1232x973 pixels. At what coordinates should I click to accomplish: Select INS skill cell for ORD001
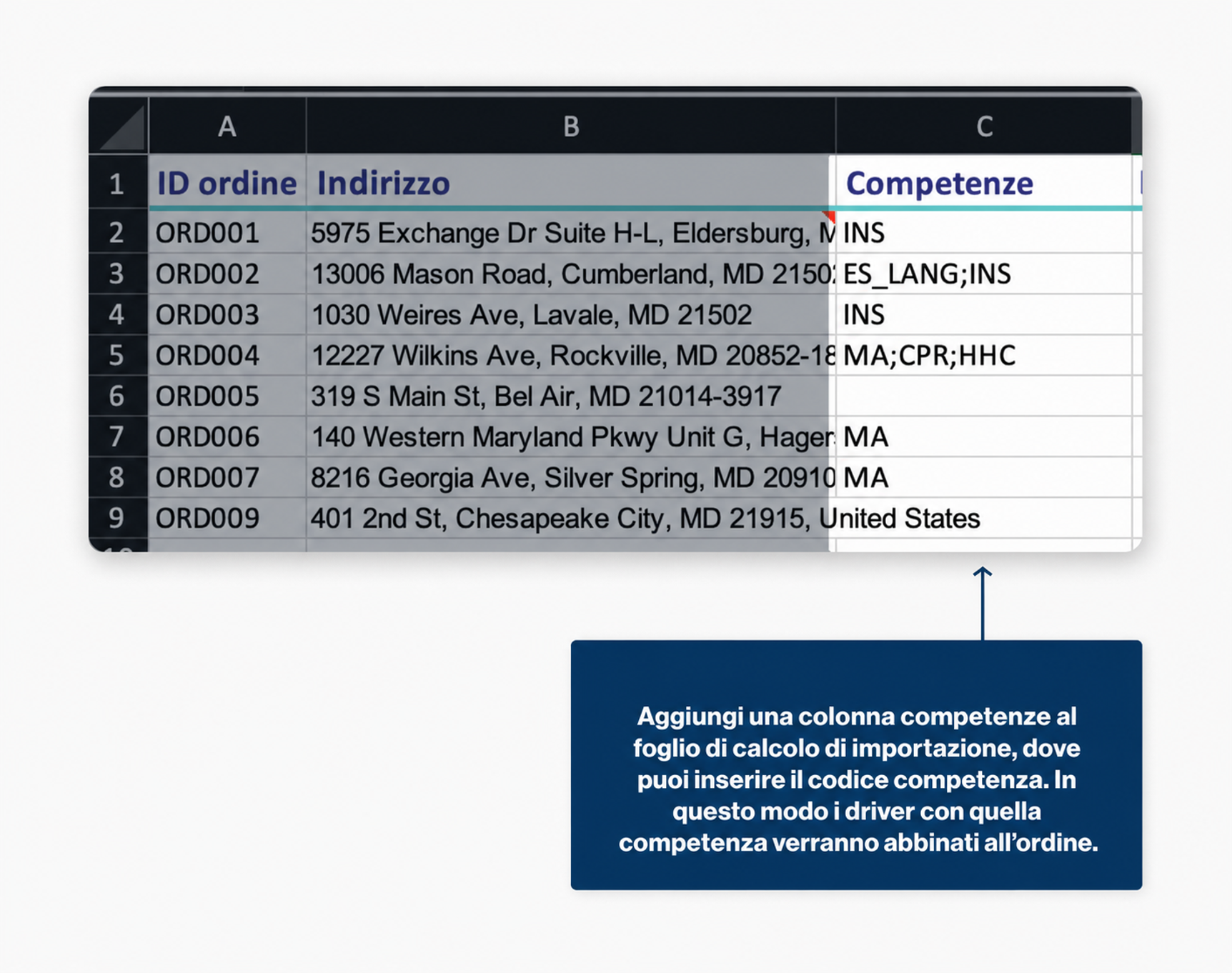pyautogui.click(x=984, y=232)
